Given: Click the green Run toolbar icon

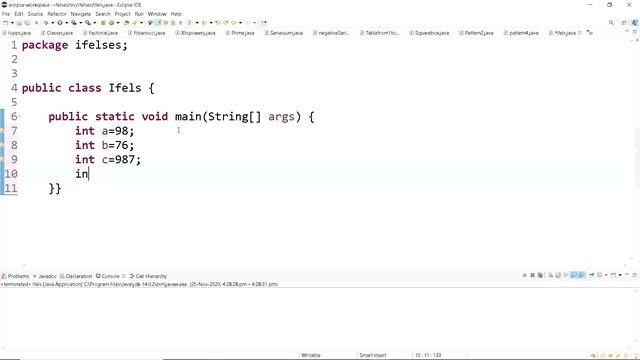Looking at the screenshot, I should point(60,23).
